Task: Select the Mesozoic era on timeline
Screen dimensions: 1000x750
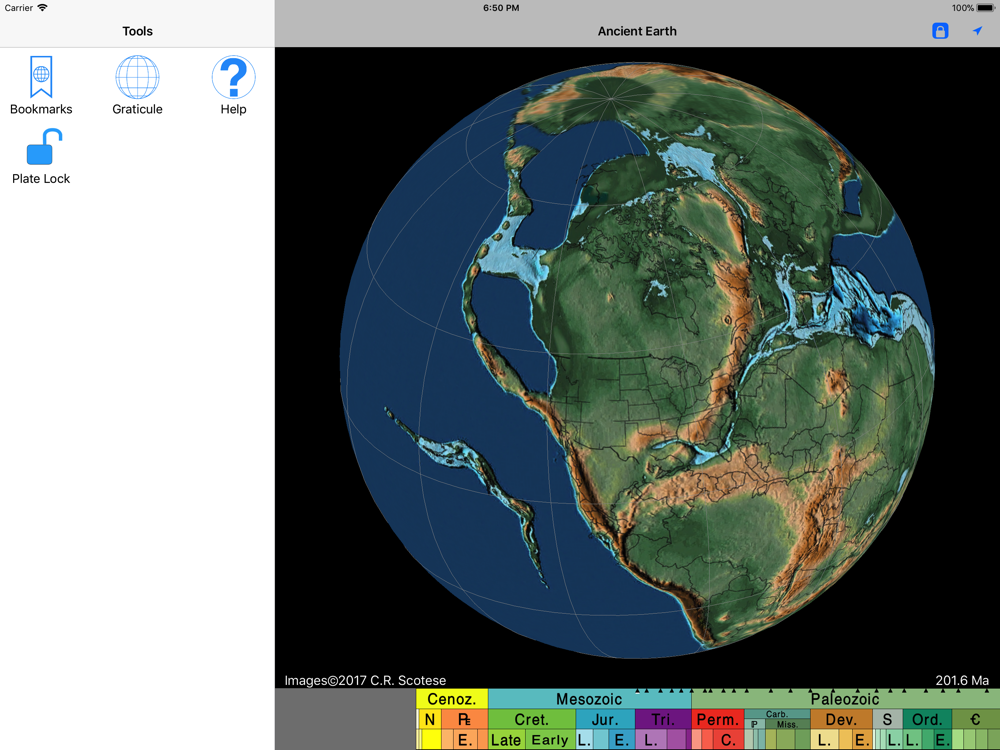Action: 589,699
